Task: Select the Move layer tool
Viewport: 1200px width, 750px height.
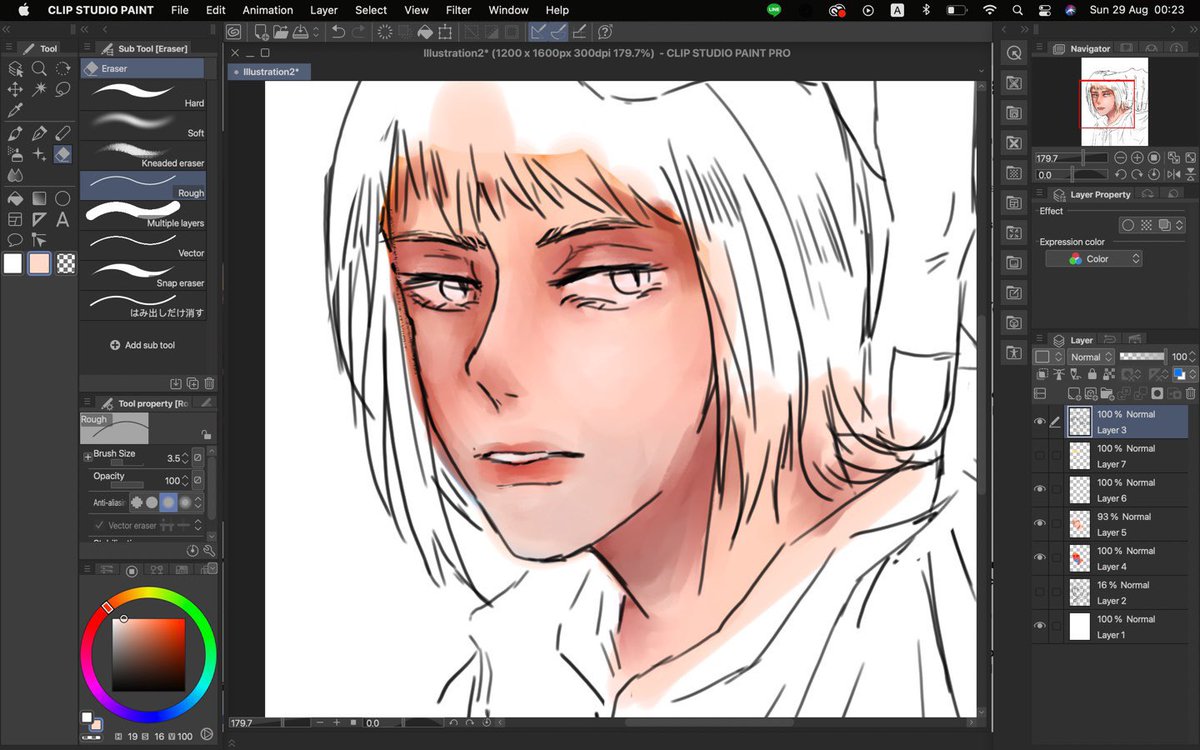Action: pos(15,90)
